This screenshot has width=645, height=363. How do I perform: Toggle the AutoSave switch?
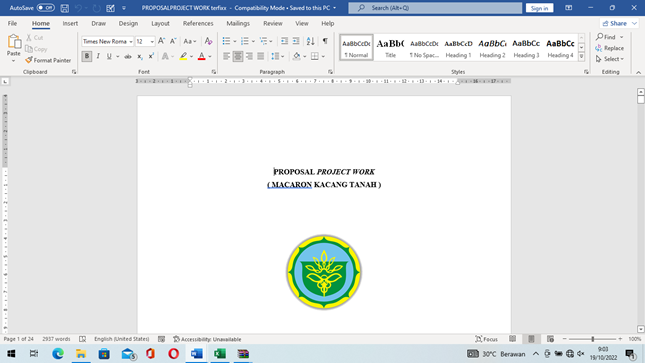click(46, 8)
